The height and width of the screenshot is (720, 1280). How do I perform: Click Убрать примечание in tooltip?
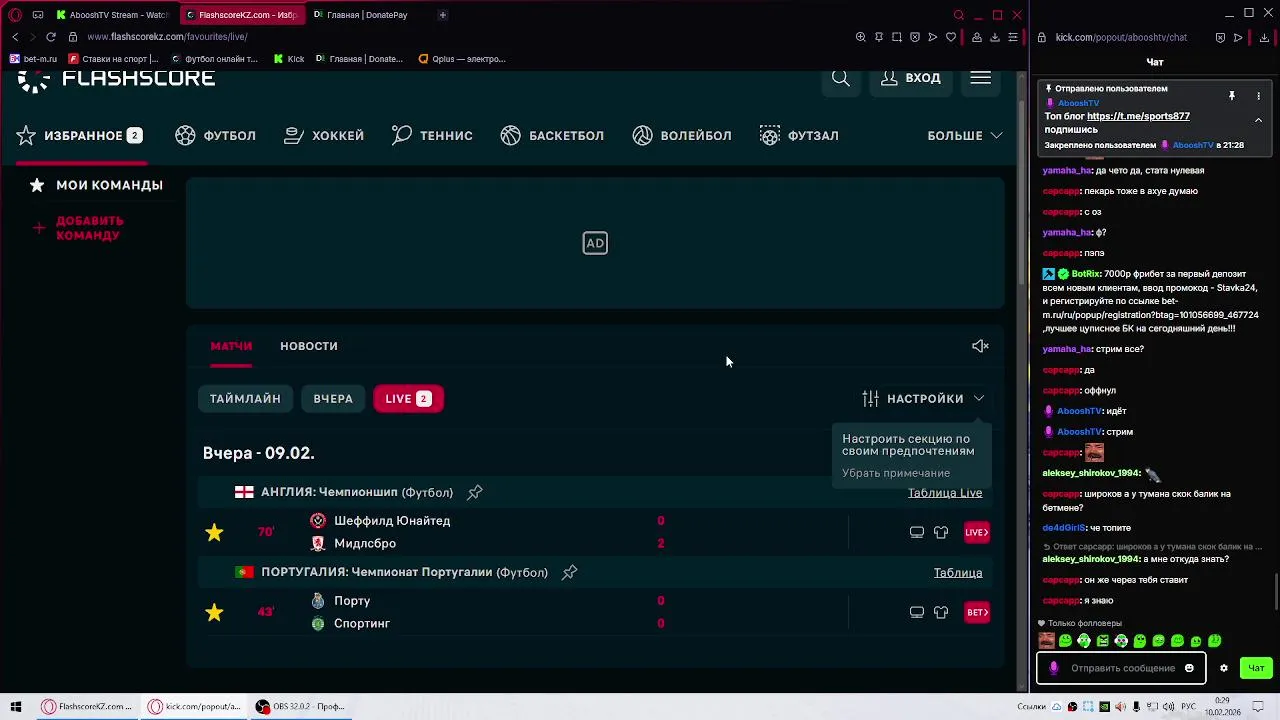tap(896, 473)
